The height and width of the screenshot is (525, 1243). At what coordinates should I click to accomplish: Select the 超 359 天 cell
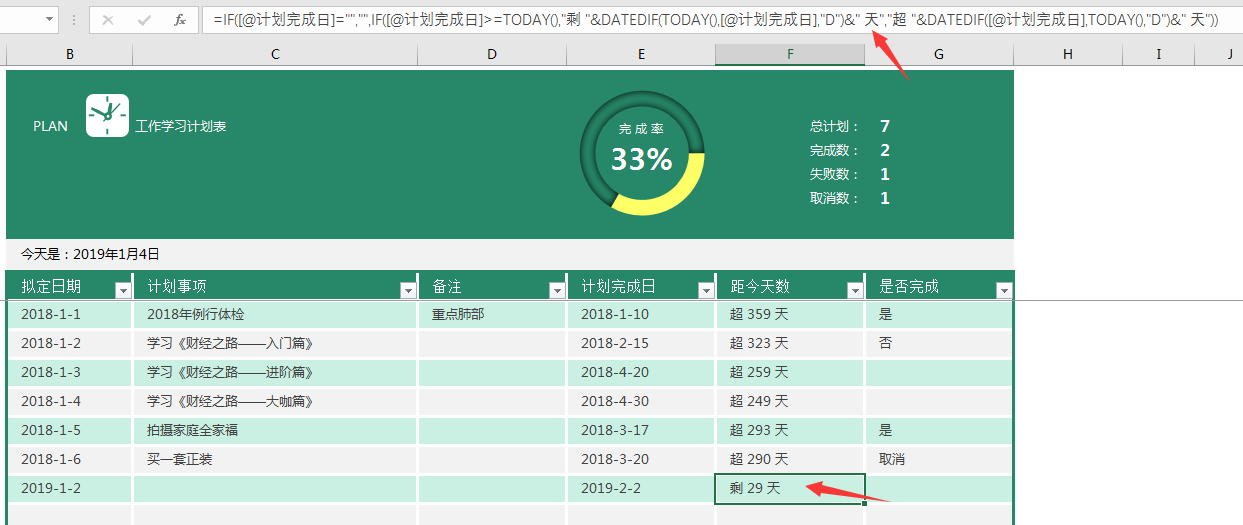pos(790,314)
